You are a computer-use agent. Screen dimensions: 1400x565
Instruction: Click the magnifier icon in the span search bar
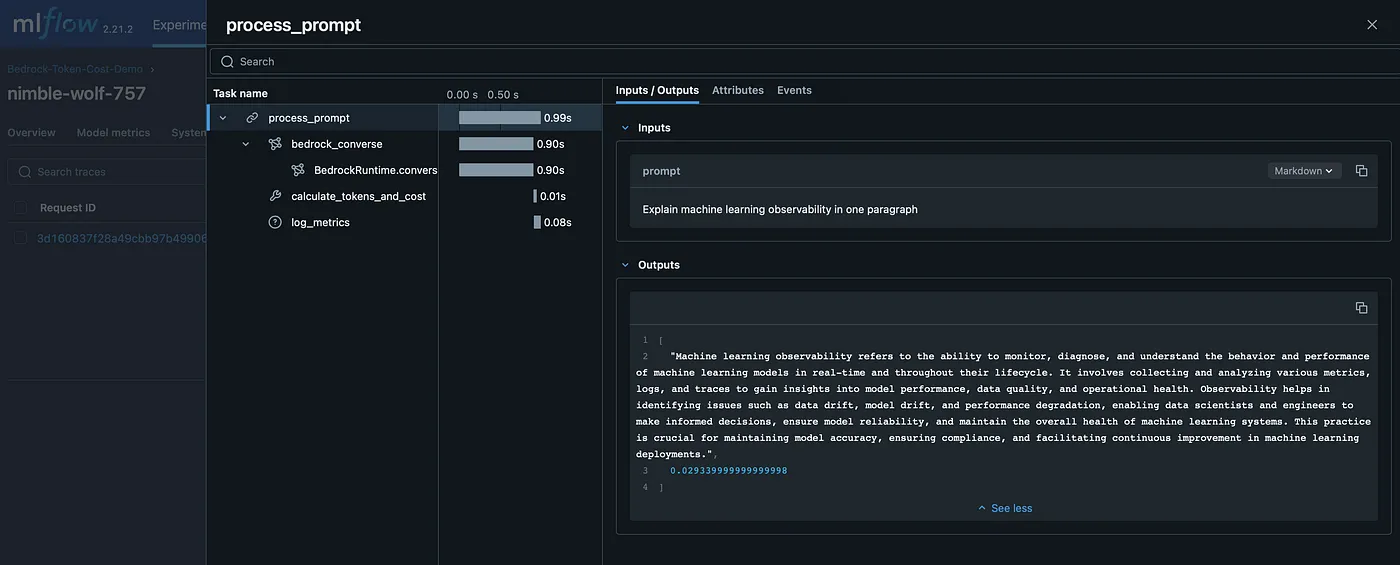227,62
